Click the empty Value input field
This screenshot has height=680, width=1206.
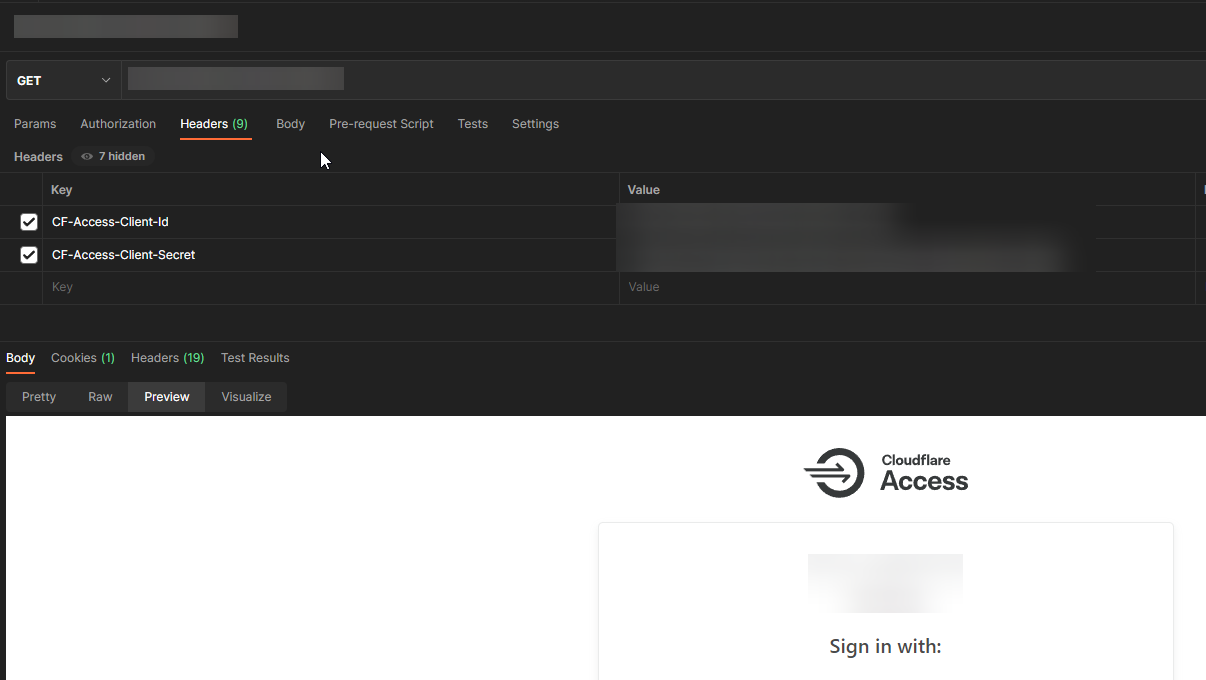907,287
